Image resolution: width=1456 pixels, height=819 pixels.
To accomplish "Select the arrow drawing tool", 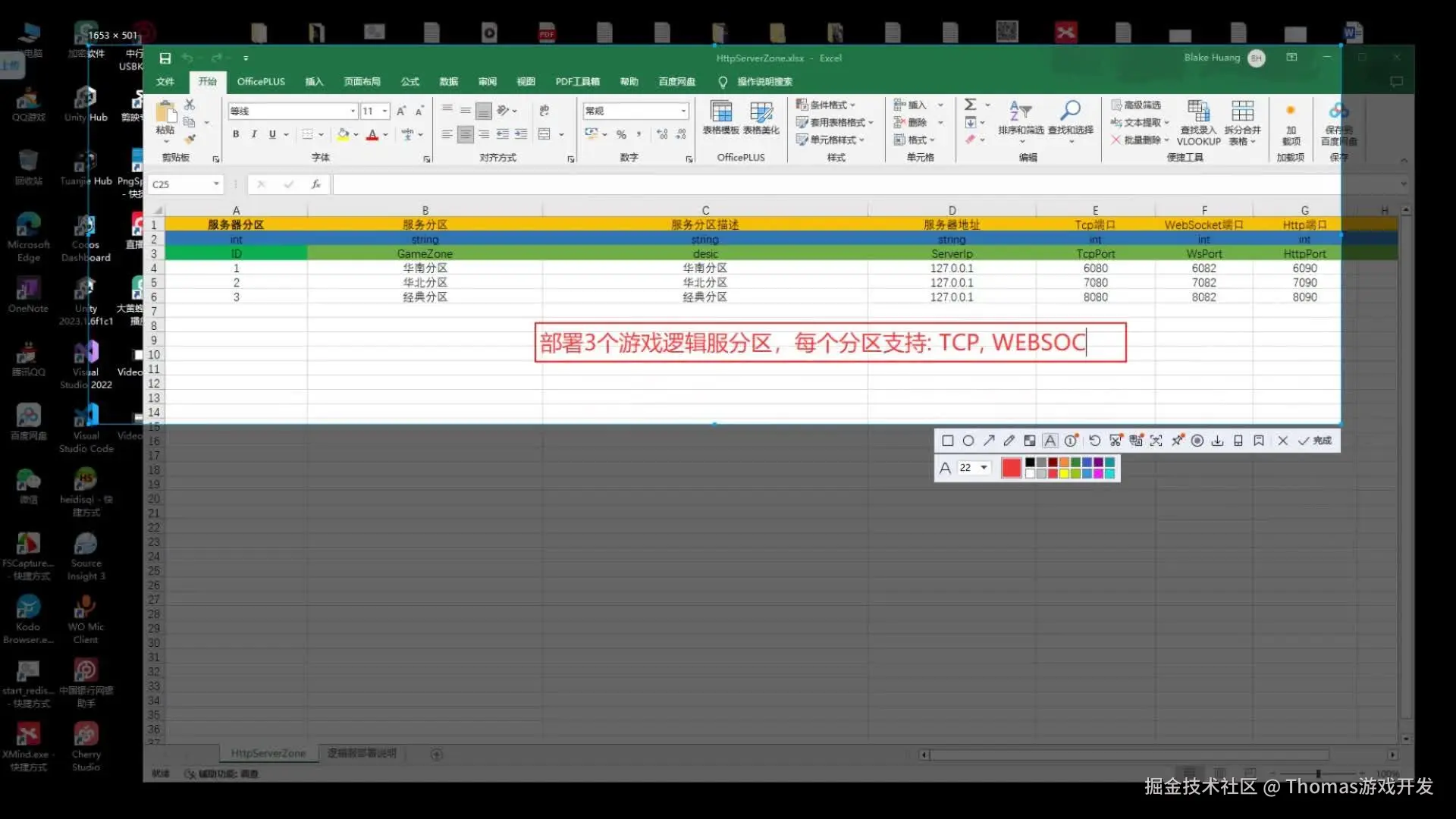I will pos(989,441).
